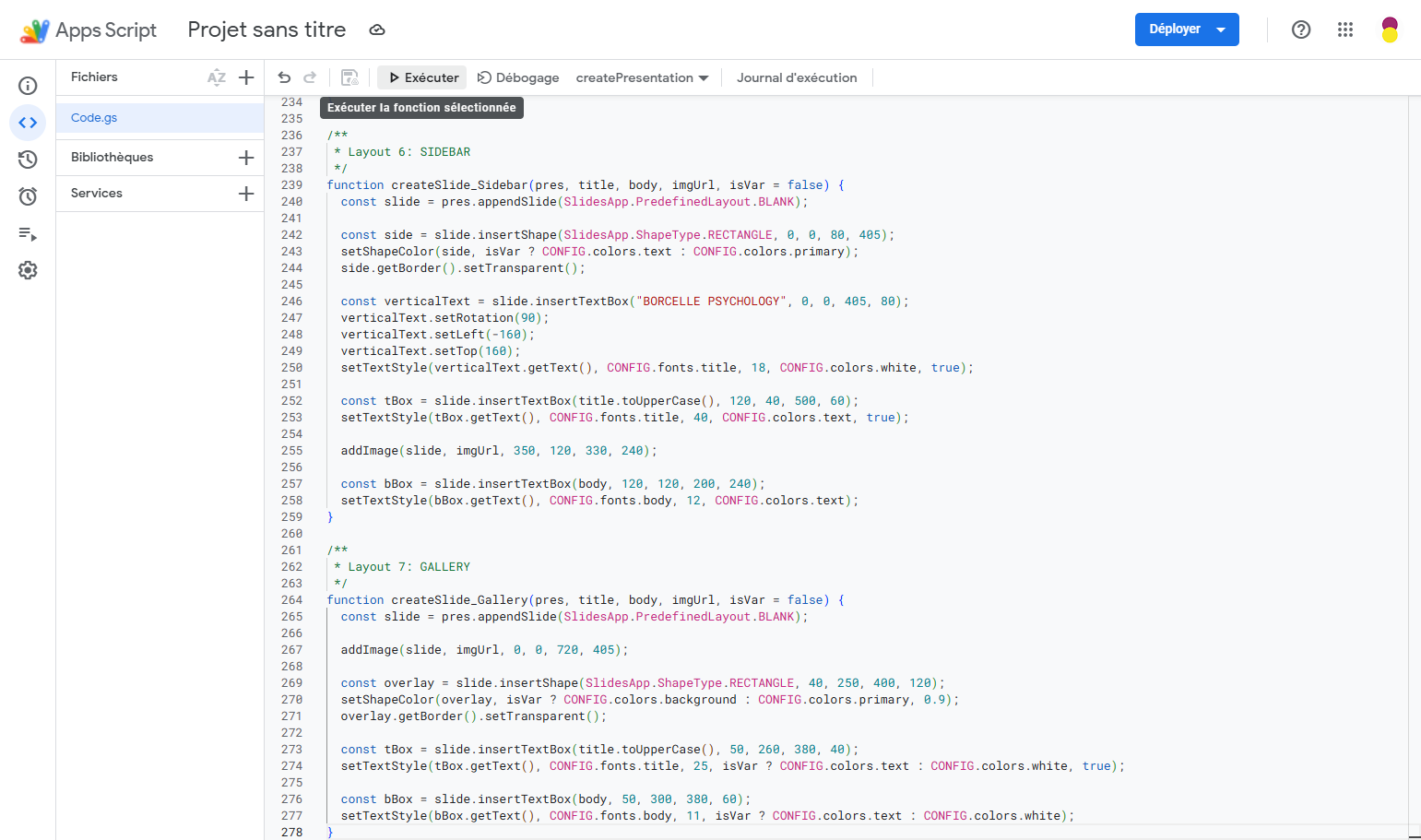This screenshot has width=1421, height=840.
Task: Click line number 264 in gutter
Action: tap(291, 600)
